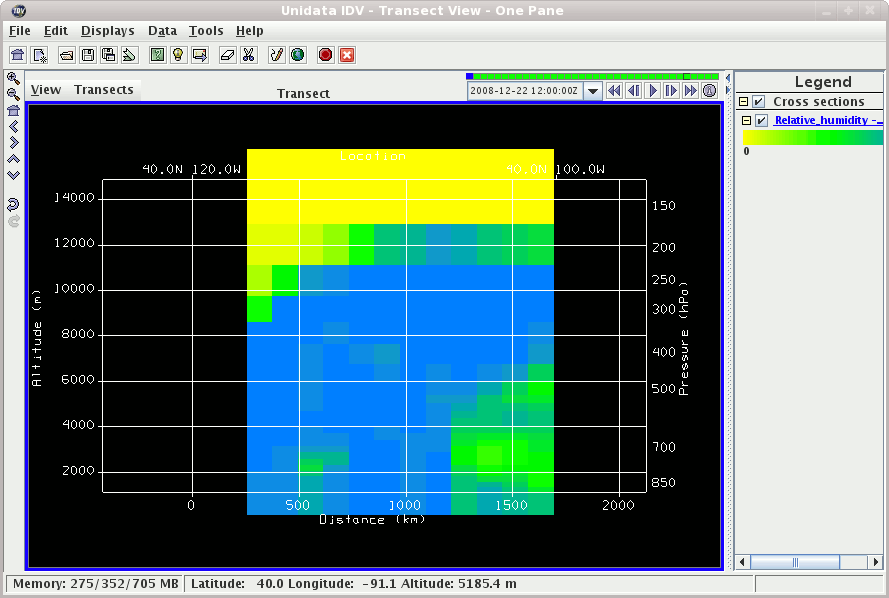Click the globe icon in the toolbar
Screen dimensions: 889x598
pos(296,55)
